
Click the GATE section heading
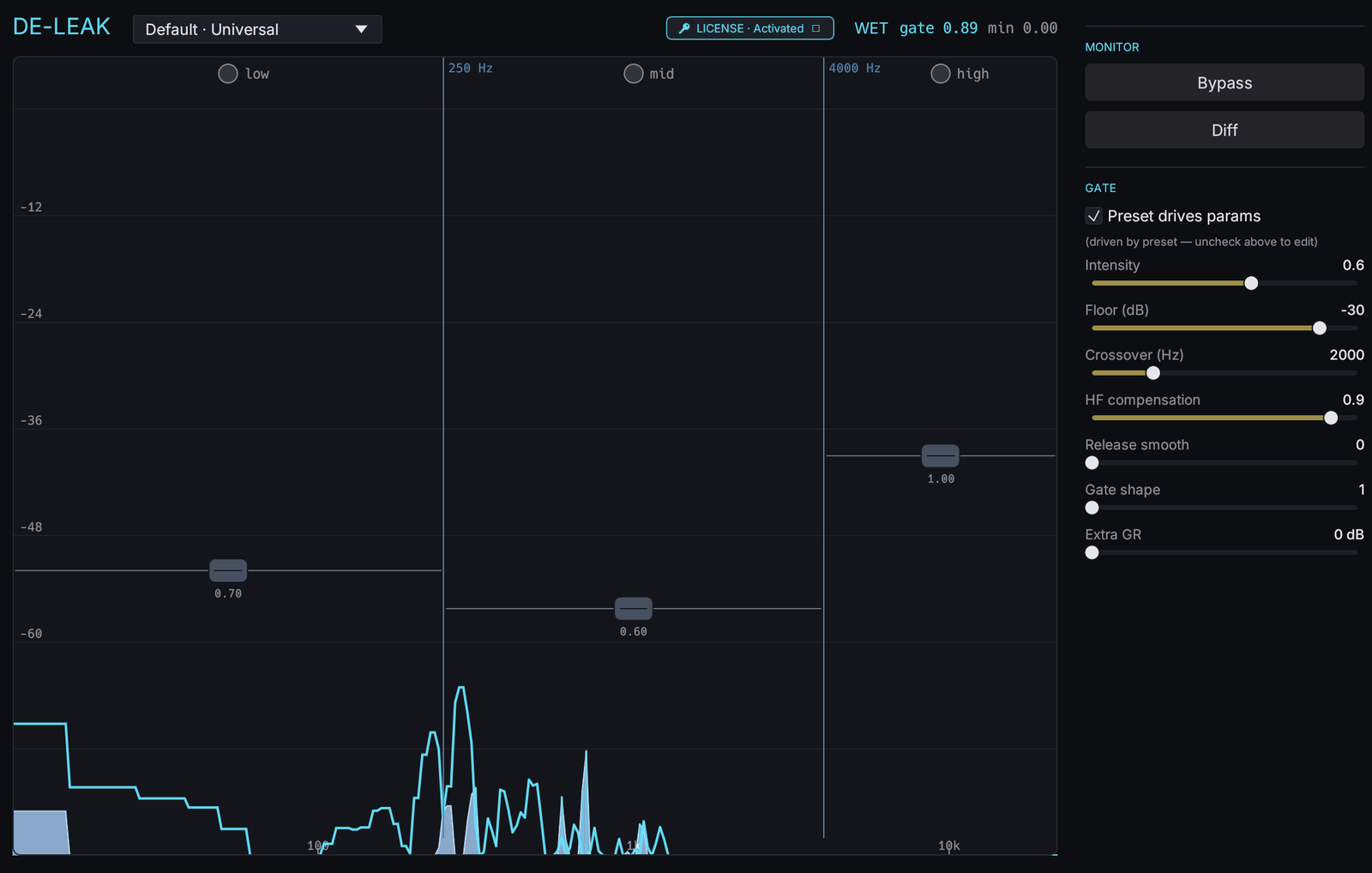1100,188
